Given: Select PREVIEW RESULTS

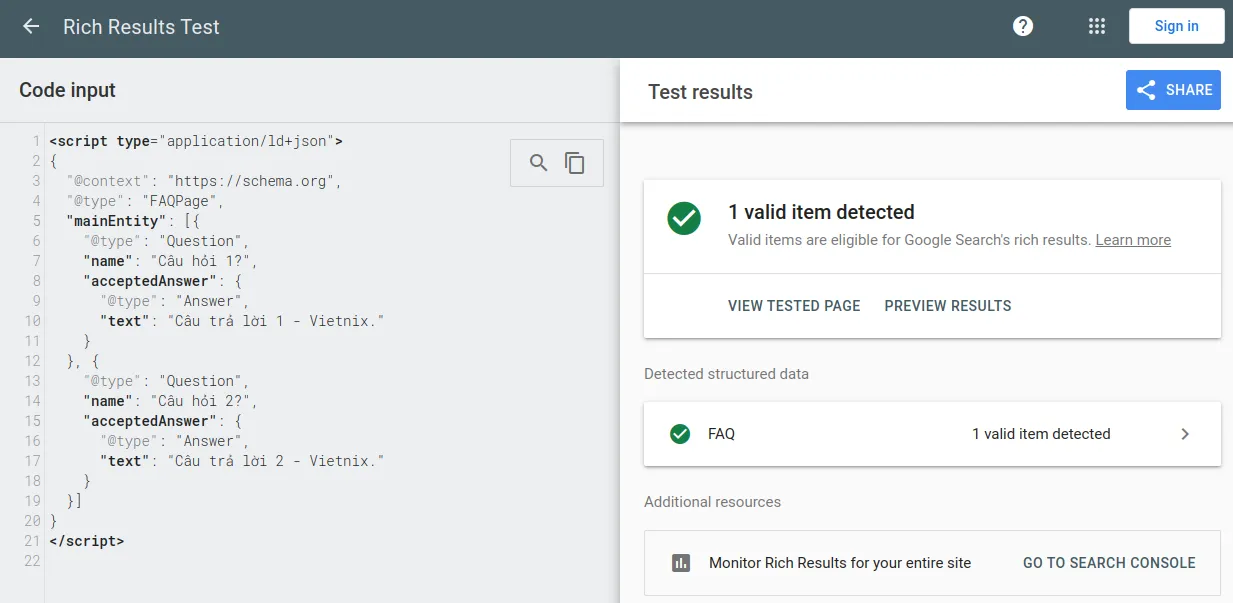Looking at the screenshot, I should (948, 306).
